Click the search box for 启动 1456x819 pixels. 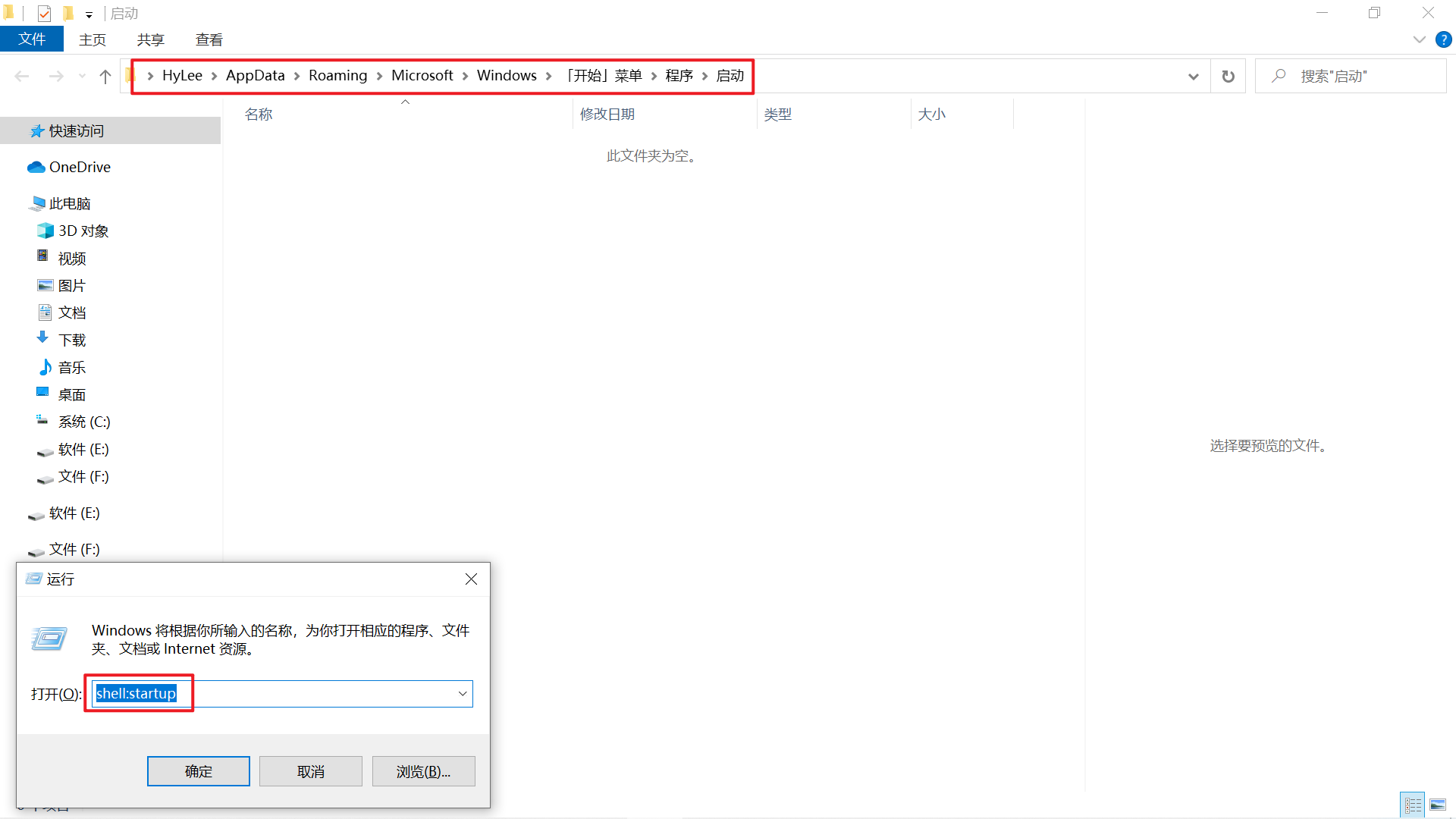pyautogui.click(x=1351, y=76)
